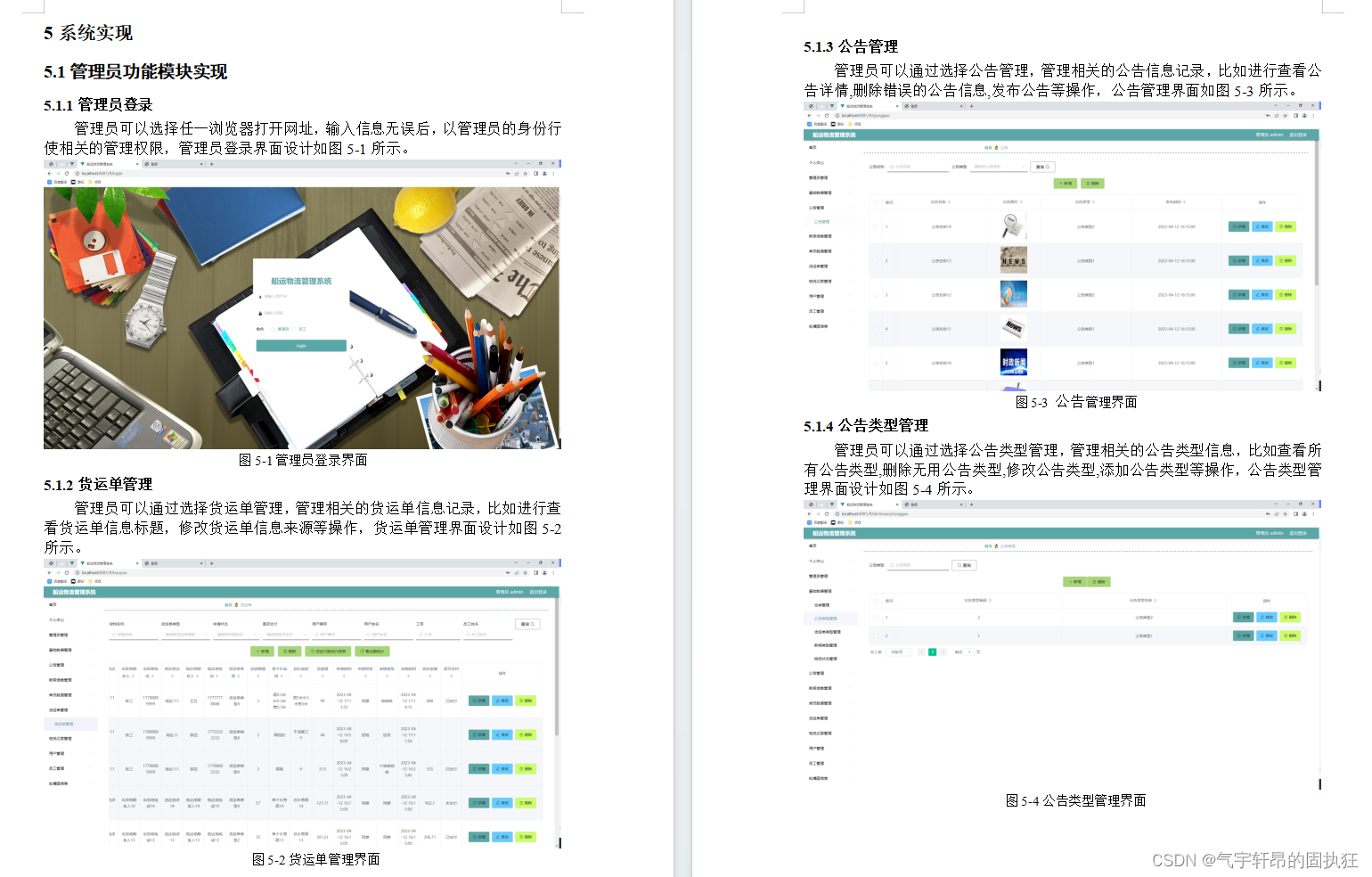1372x877 pixels.
Task: Open three-dot browser menu in figure 5-3
Action: (1313, 115)
